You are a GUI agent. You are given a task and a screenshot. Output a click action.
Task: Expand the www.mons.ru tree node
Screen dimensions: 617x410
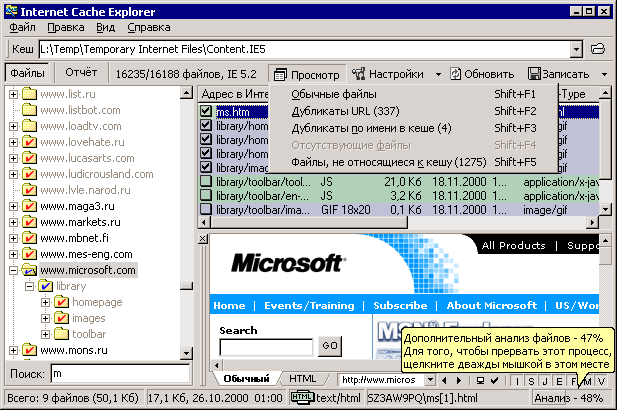tap(13, 350)
